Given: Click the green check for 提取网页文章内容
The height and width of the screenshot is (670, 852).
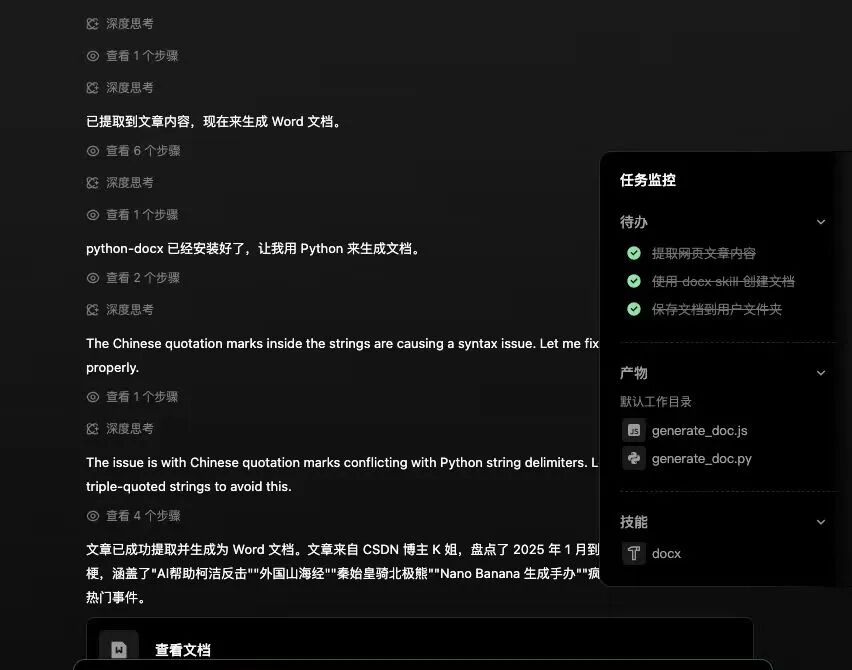Looking at the screenshot, I should click(634, 253).
